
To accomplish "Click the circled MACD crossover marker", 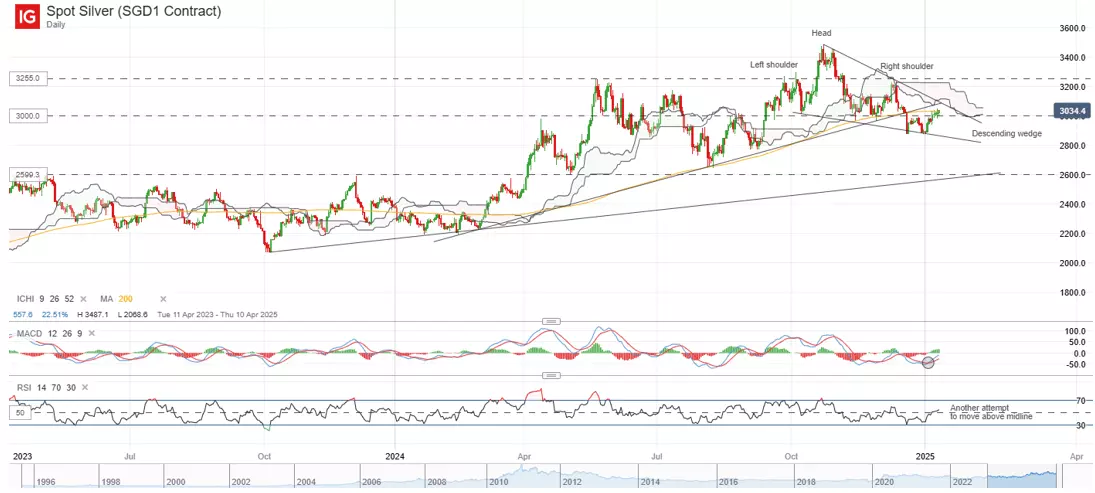I will pyautogui.click(x=928, y=360).
